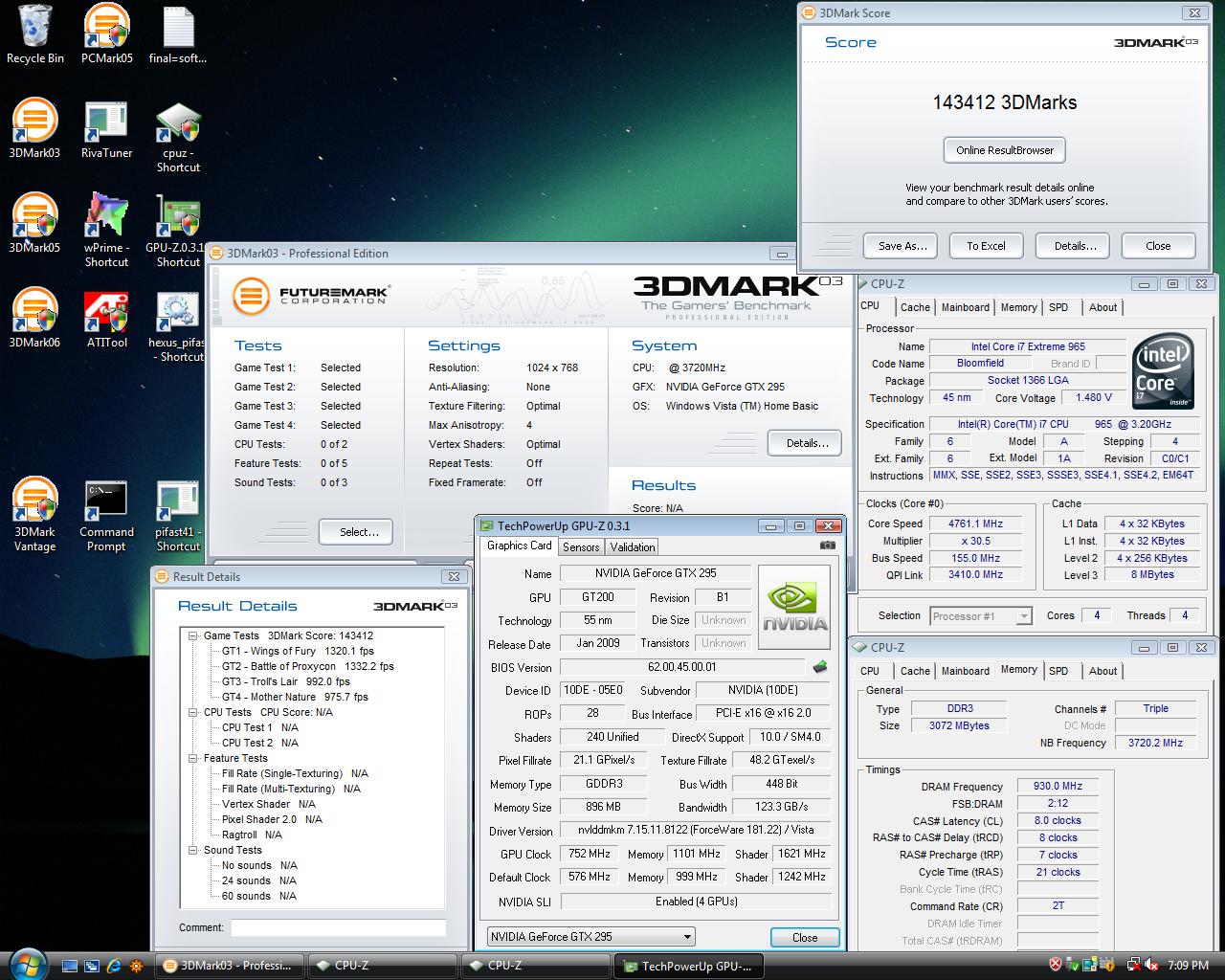Viewport: 1225px width, 980px height.
Task: Open the GPU-Z.0.3.1 desktop shortcut
Action: (178, 230)
